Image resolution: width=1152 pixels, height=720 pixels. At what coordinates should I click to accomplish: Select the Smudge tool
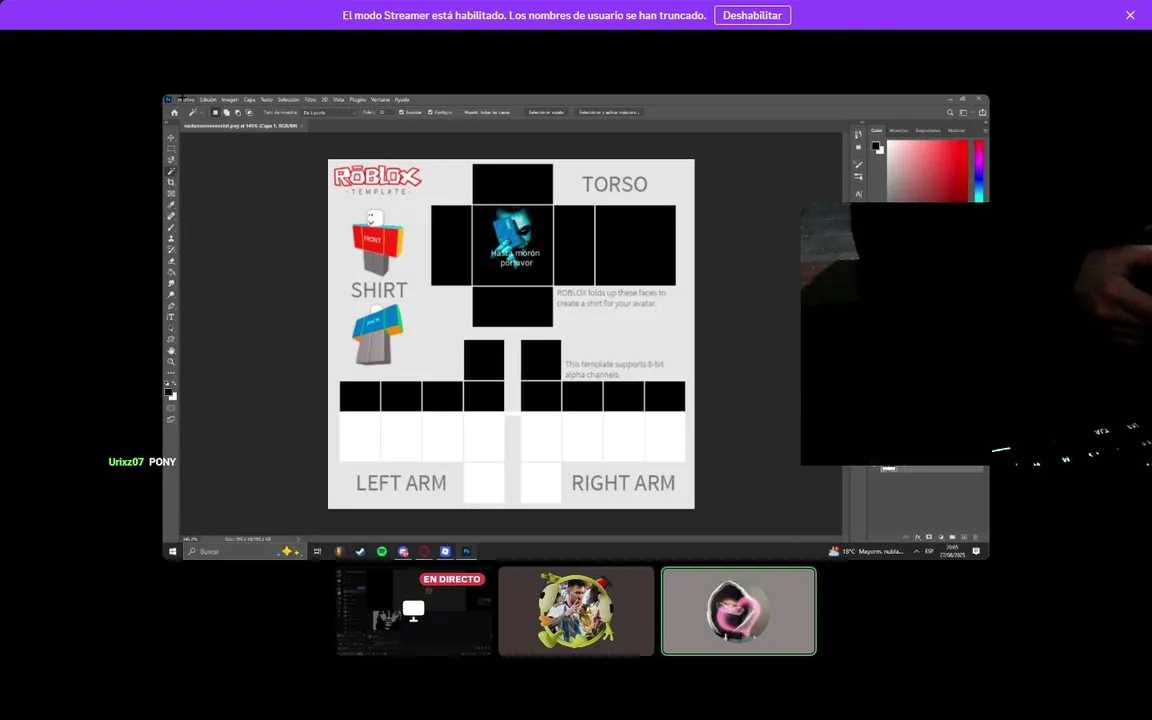click(x=171, y=283)
